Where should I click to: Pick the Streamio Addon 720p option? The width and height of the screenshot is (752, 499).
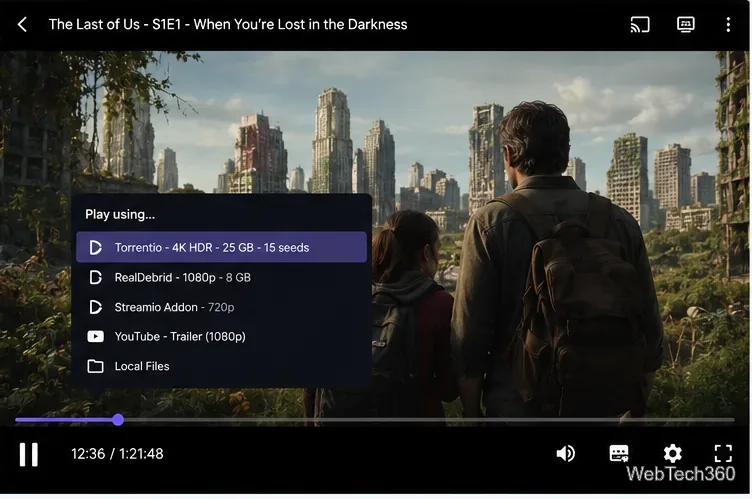point(222,307)
